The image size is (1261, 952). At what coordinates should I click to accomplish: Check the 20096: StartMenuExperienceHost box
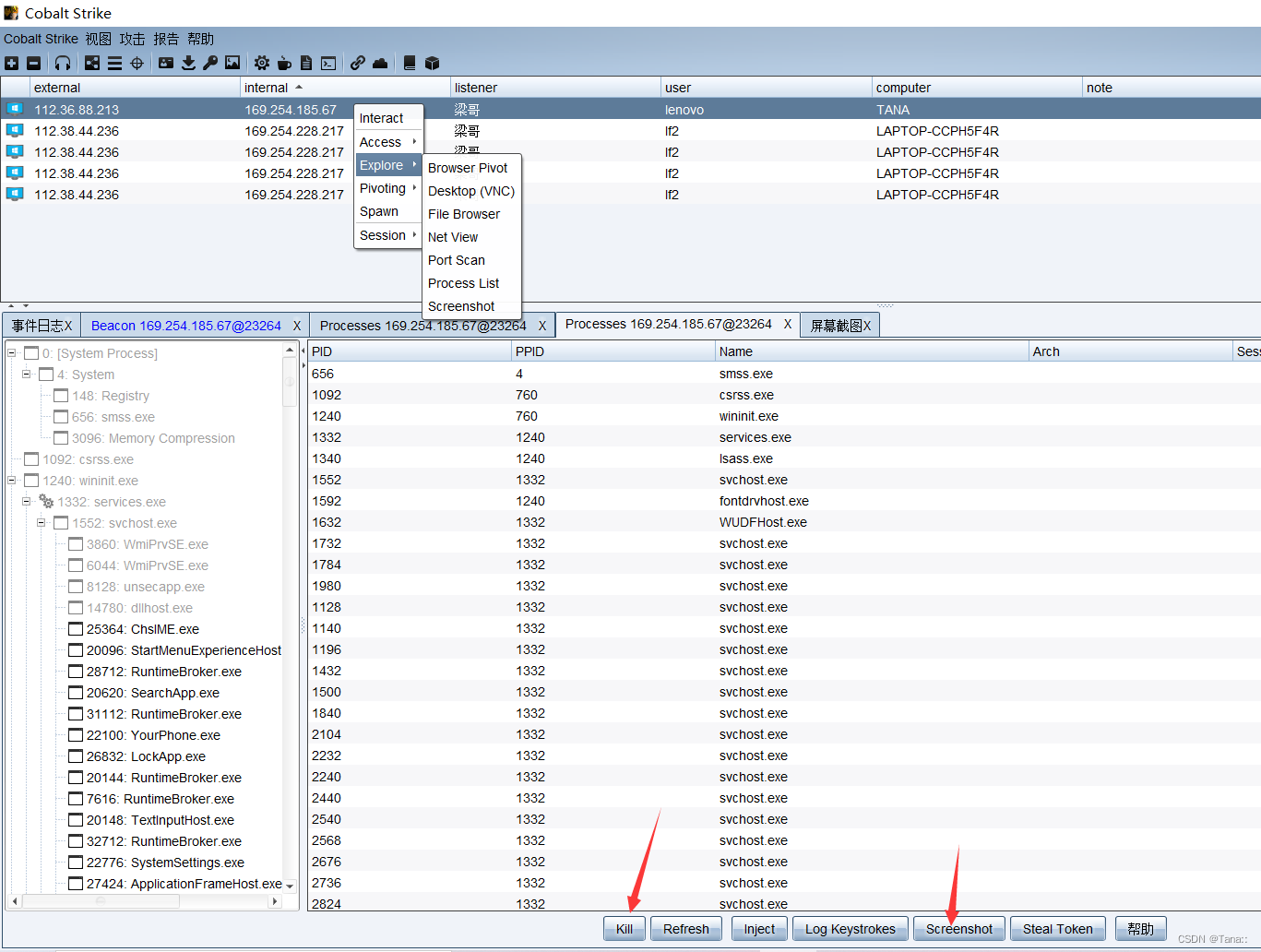[x=76, y=650]
